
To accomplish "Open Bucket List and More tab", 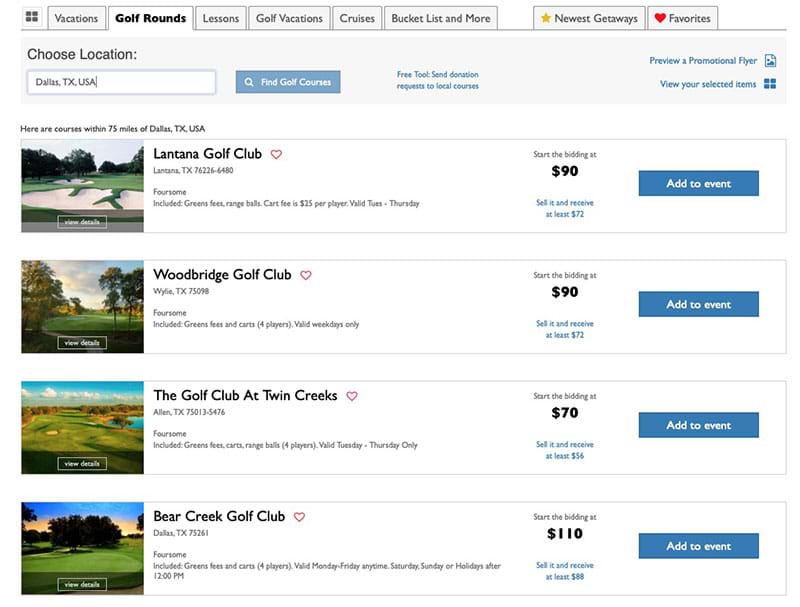I will (x=441, y=18).
